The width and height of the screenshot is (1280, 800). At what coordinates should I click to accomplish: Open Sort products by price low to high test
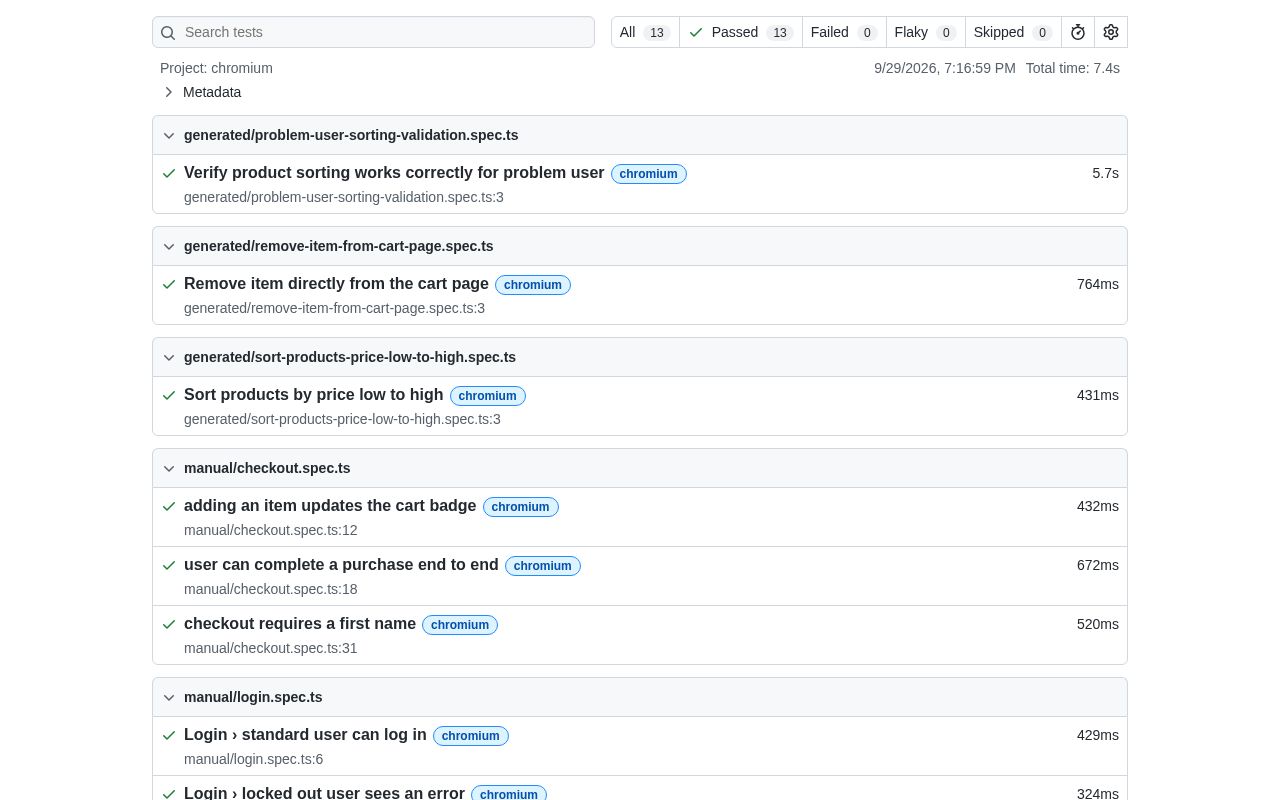pos(313,395)
